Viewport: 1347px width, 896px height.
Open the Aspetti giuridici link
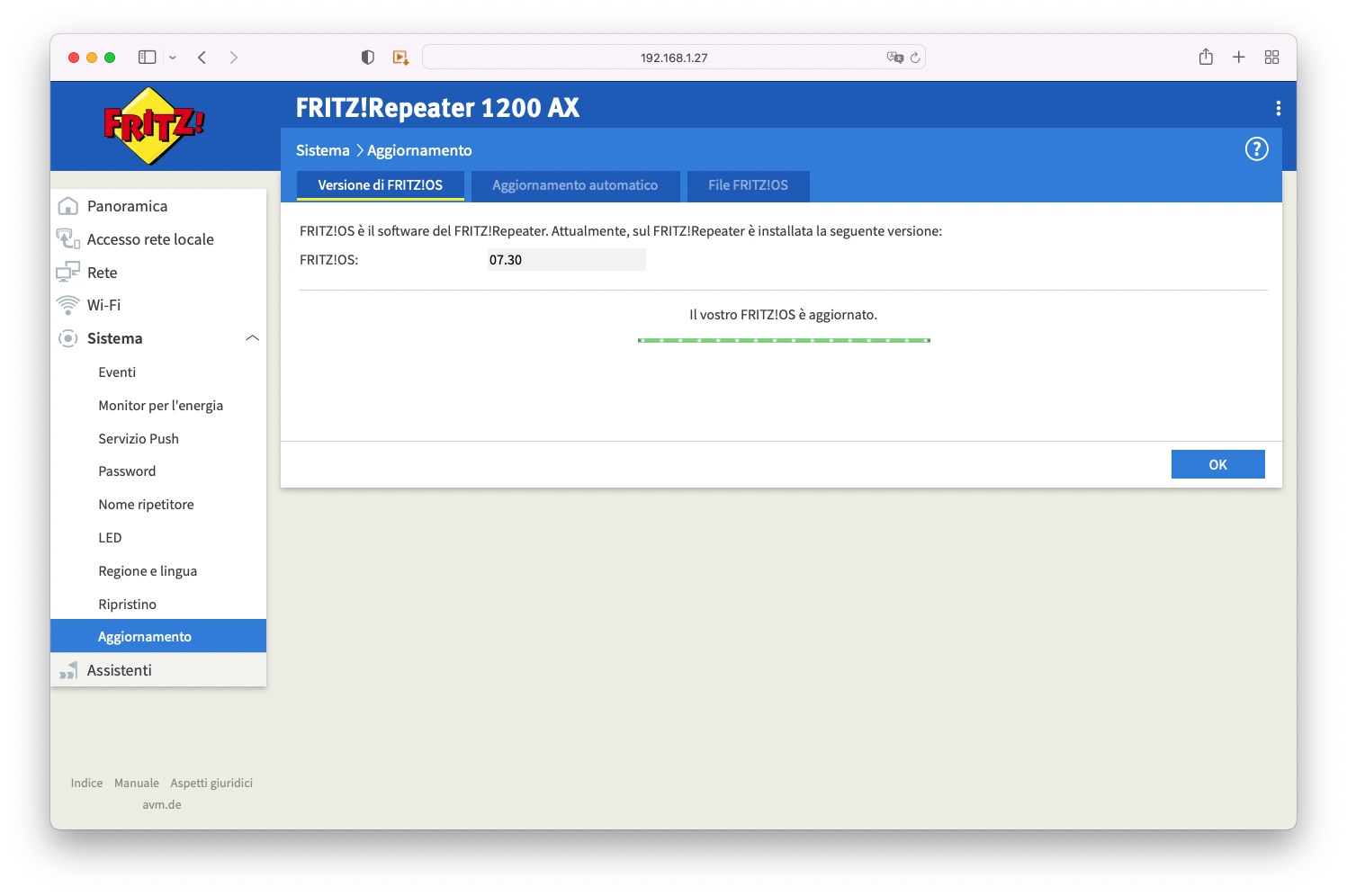211,784
